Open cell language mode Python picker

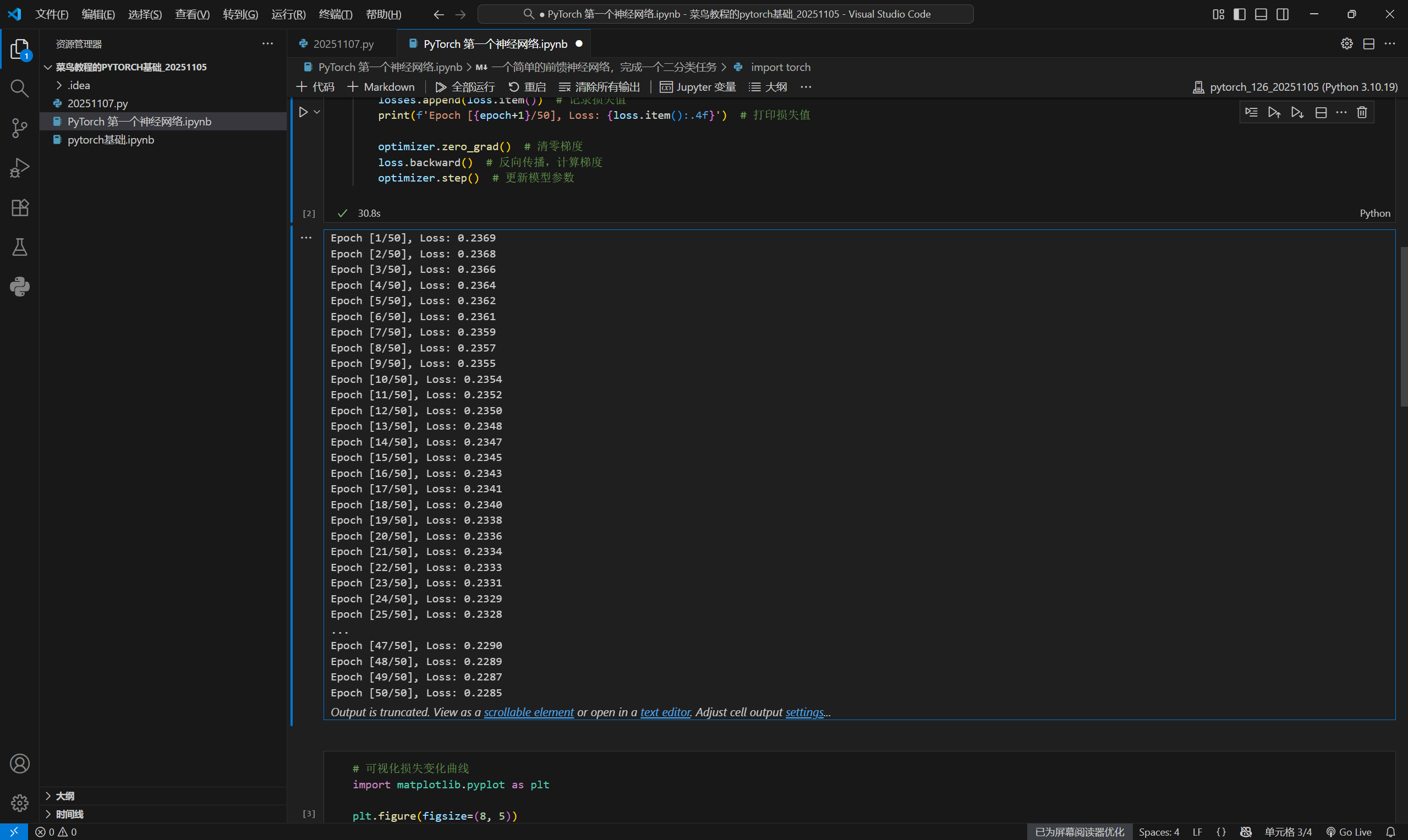pos(1374,213)
